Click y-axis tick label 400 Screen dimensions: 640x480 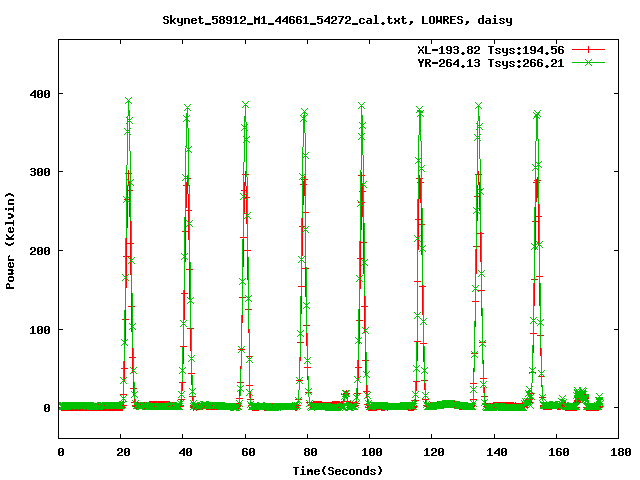40,94
